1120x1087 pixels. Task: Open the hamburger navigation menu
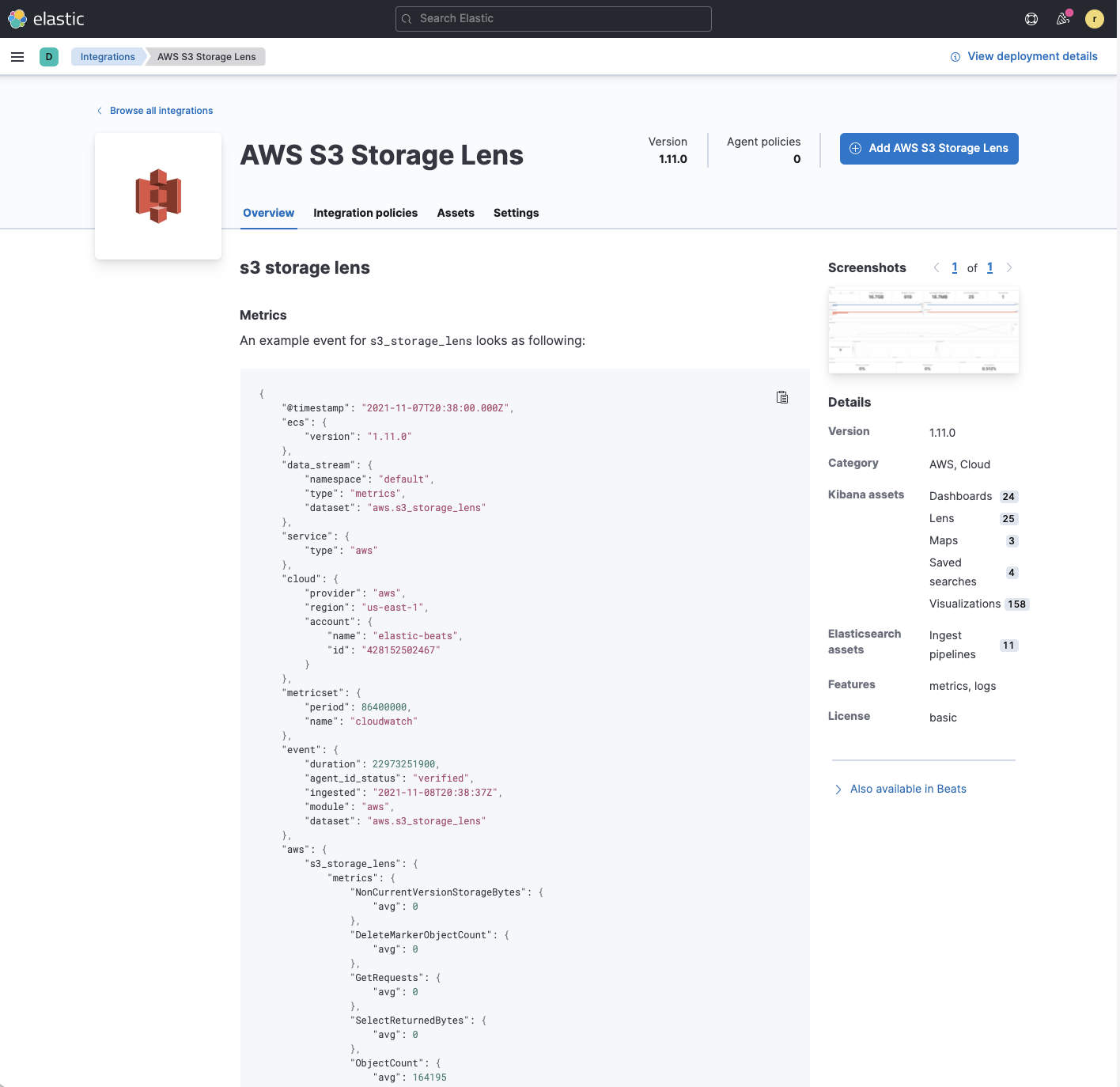(x=17, y=56)
